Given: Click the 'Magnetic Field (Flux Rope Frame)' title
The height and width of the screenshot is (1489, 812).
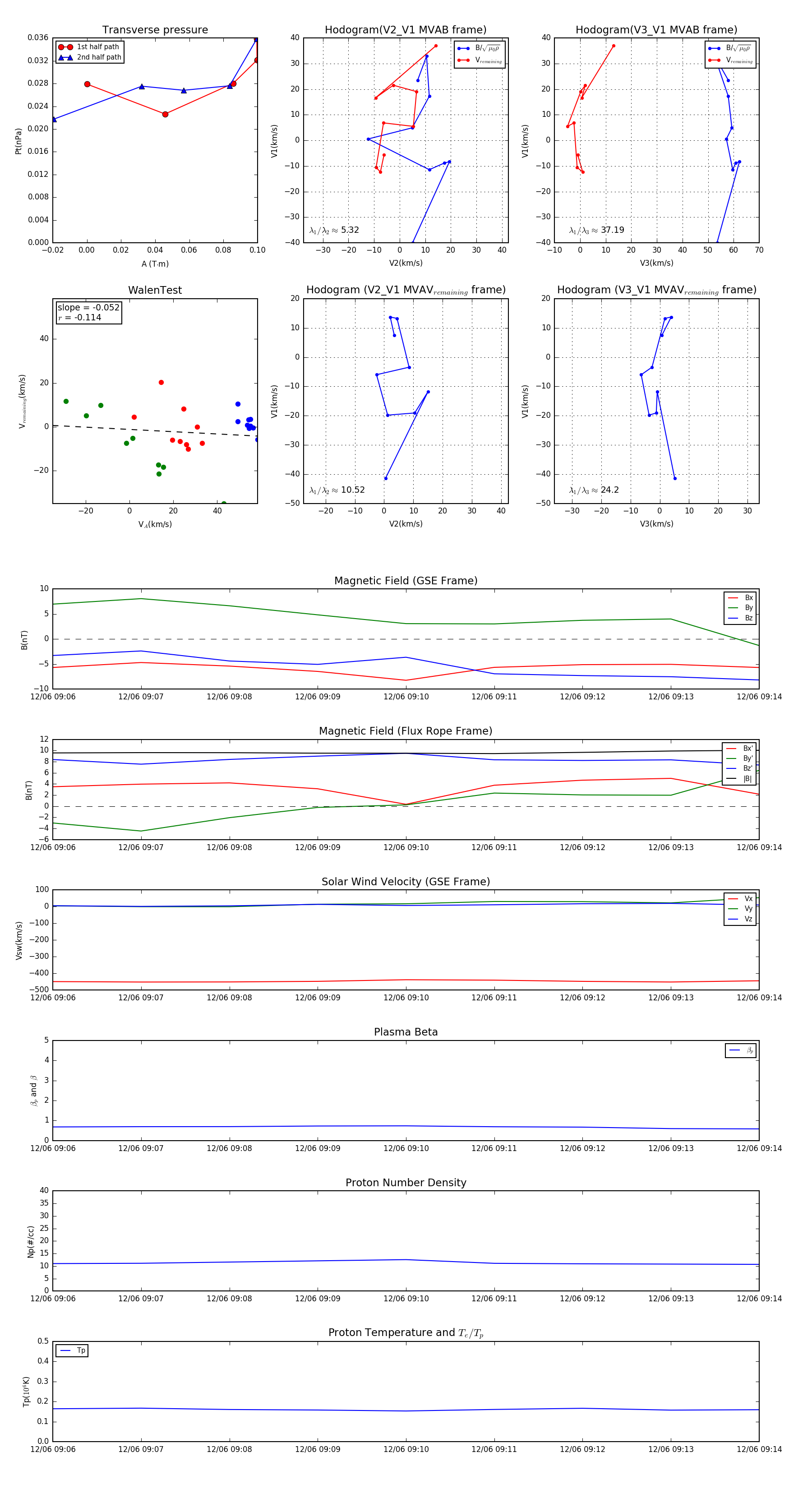Looking at the screenshot, I should click(406, 731).
